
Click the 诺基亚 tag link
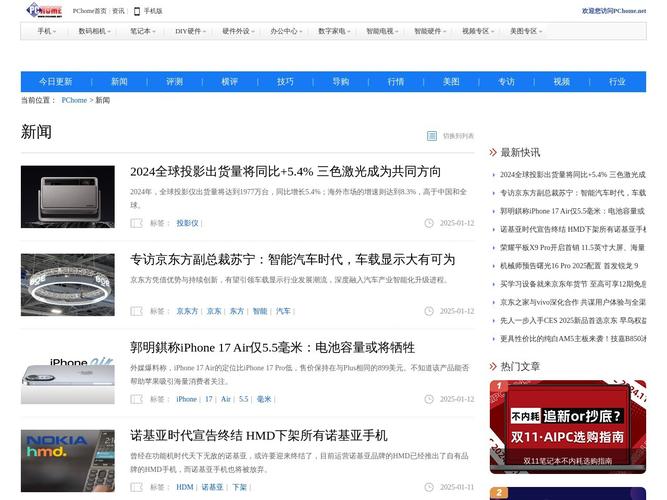(x=212, y=487)
